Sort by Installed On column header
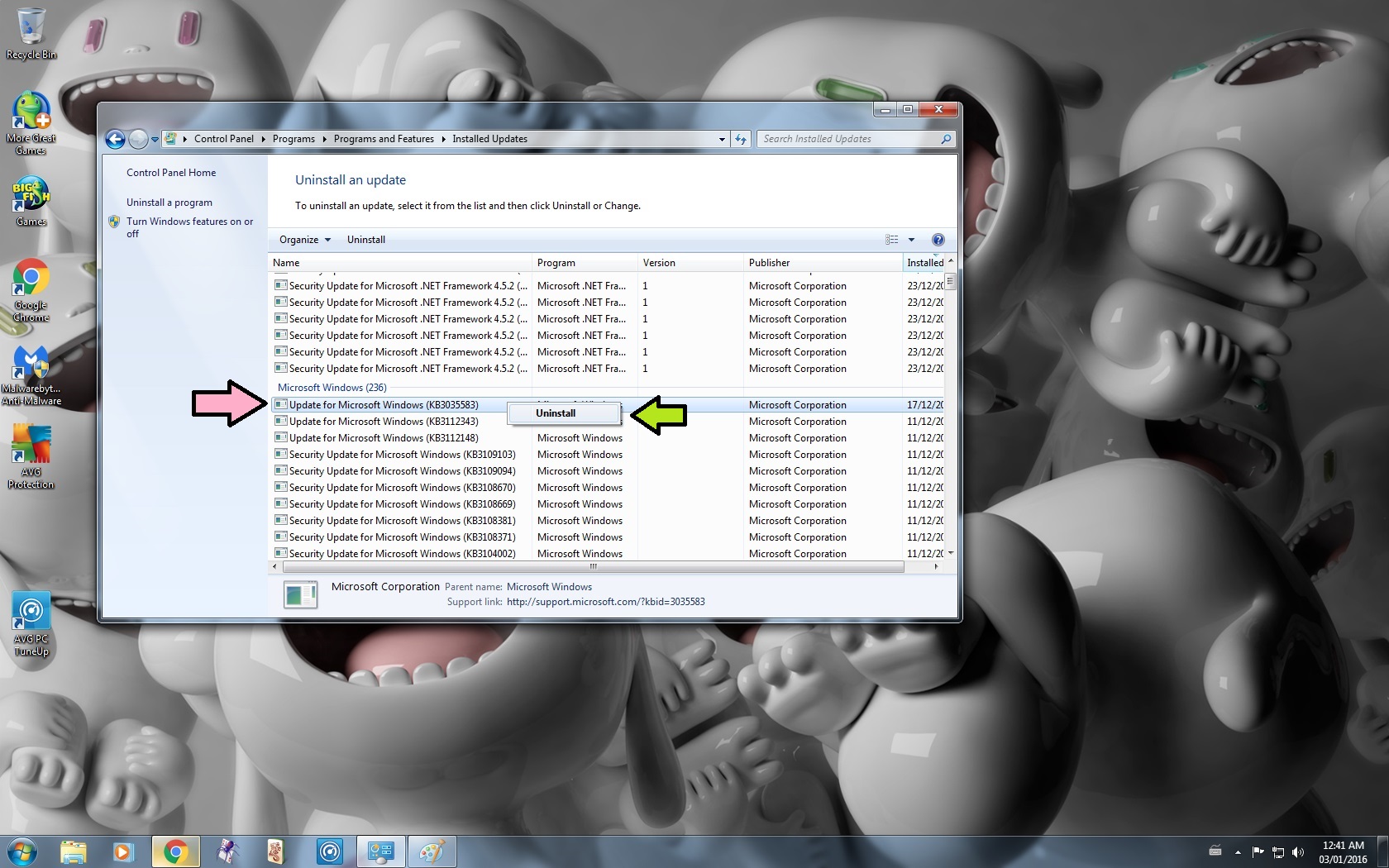1389x868 pixels. (x=924, y=263)
